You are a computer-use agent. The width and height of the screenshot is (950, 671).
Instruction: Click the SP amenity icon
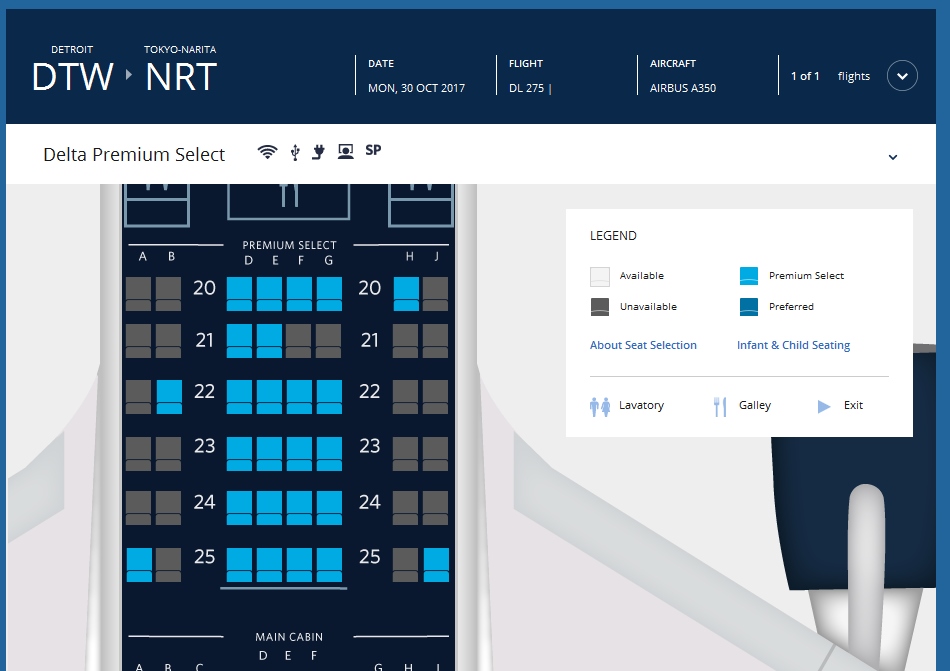pyautogui.click(x=373, y=151)
